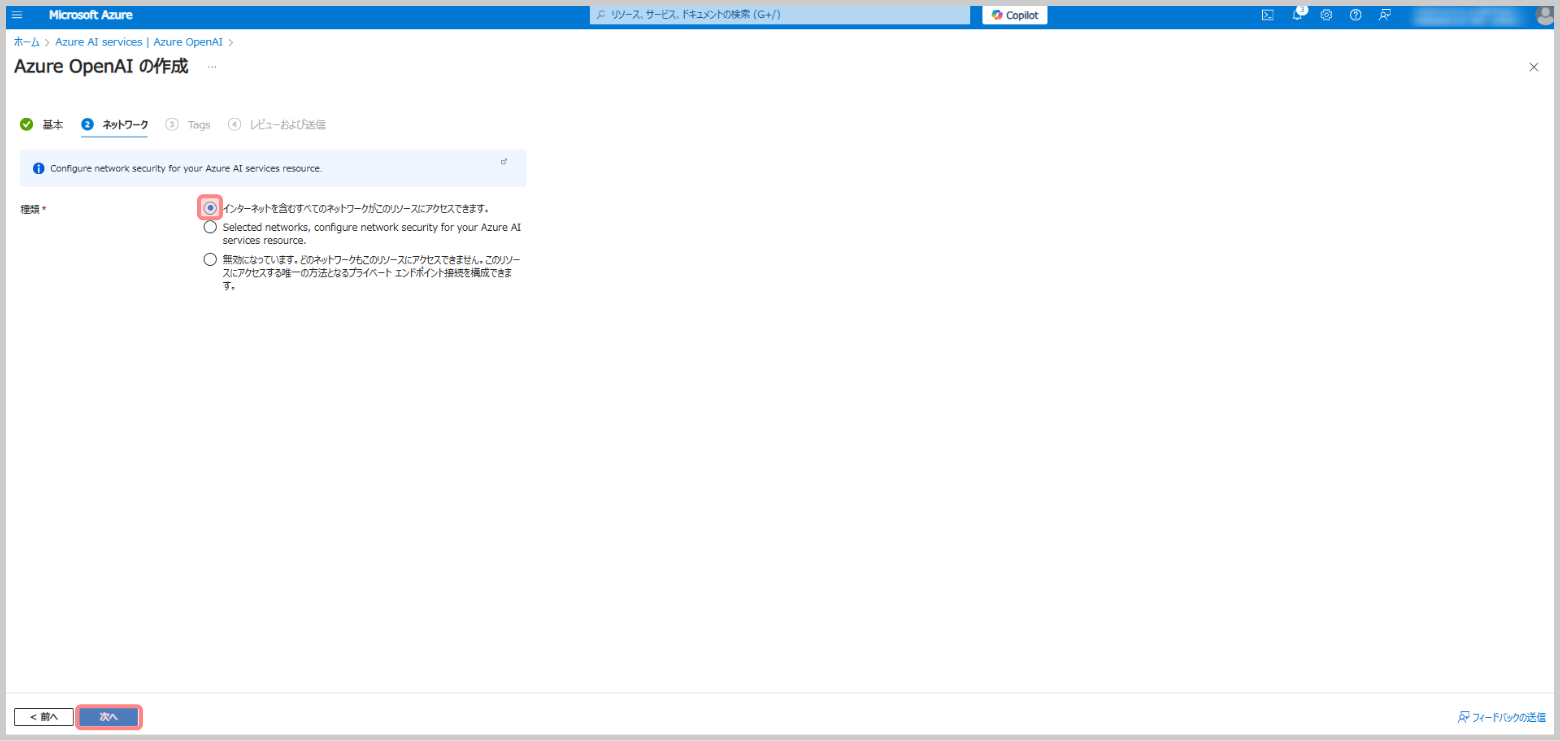Open the レビューおよび送信 tab
The width and height of the screenshot is (1560, 741).
277,125
